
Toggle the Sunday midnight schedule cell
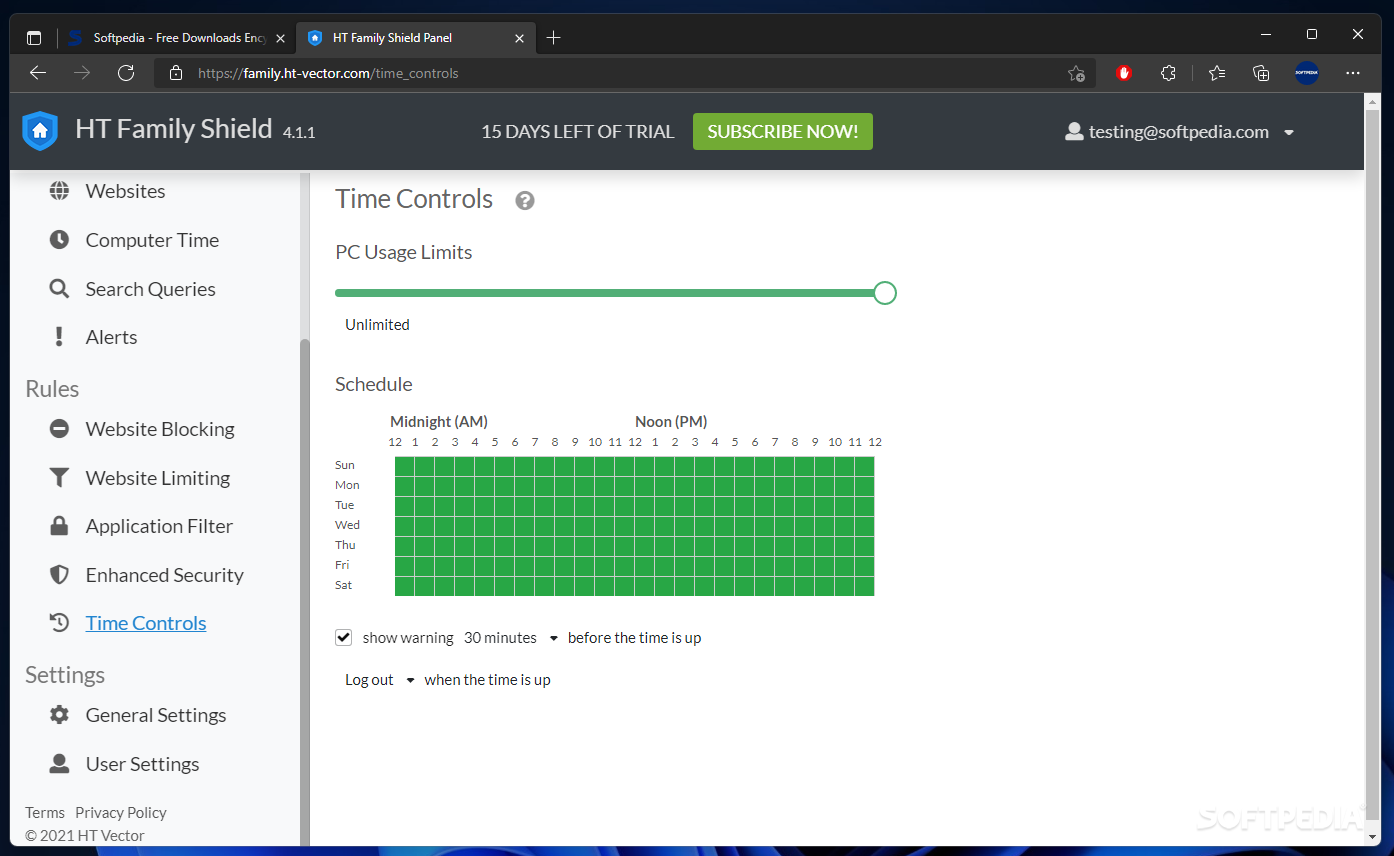[405, 466]
